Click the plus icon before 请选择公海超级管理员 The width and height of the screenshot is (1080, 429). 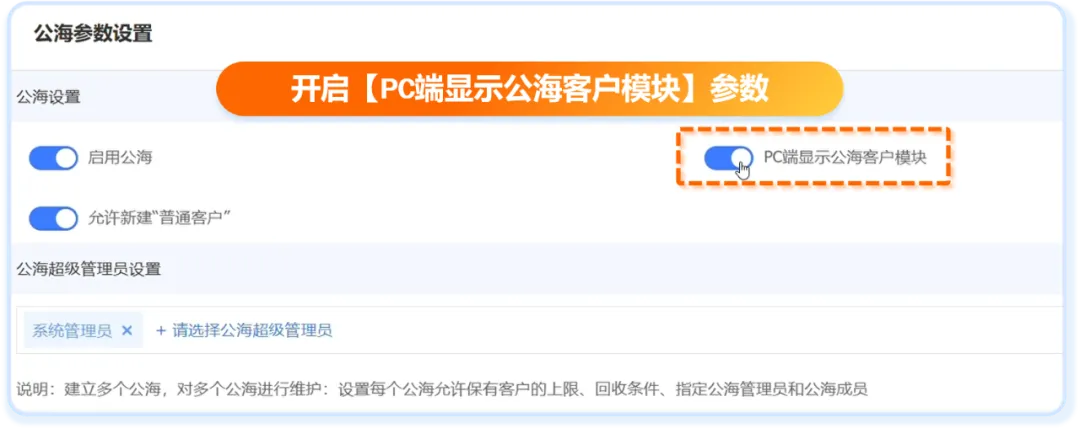tap(161, 331)
